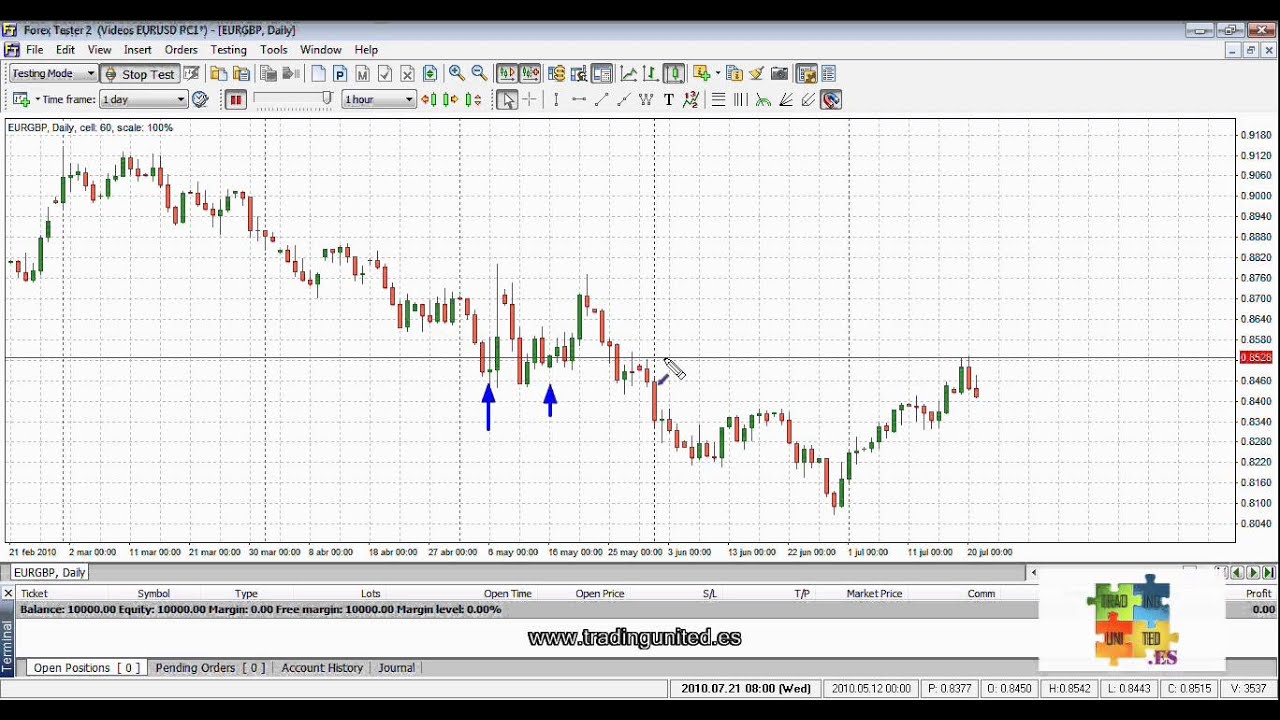Viewport: 1280px width, 720px height.
Task: Select the W wave symbols tool
Action: pyautogui.click(x=646, y=99)
